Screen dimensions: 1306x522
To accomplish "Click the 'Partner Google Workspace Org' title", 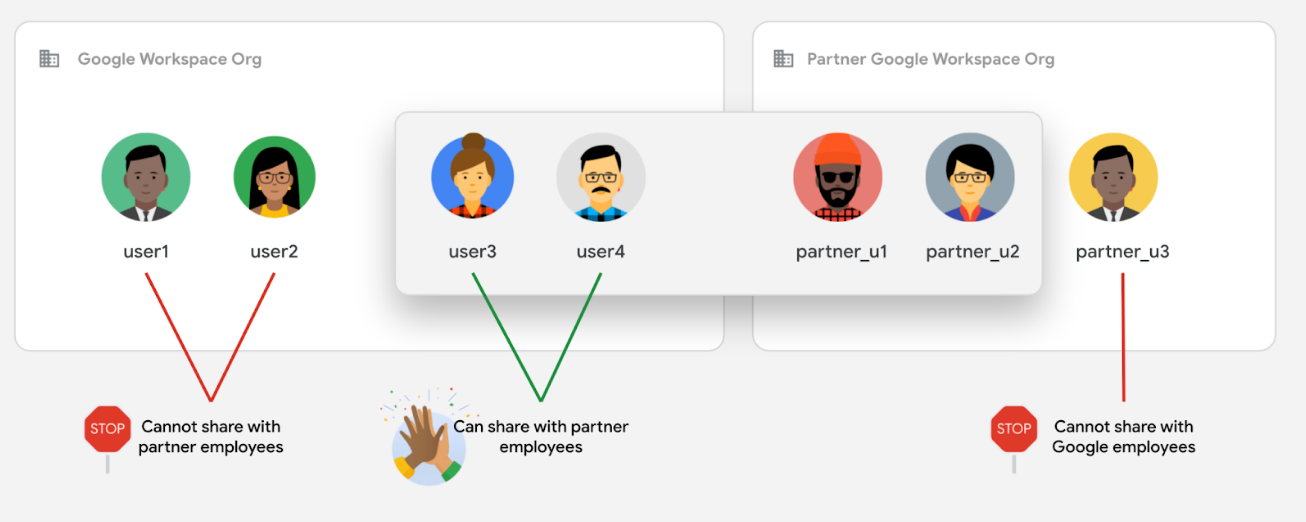I will coord(931,59).
